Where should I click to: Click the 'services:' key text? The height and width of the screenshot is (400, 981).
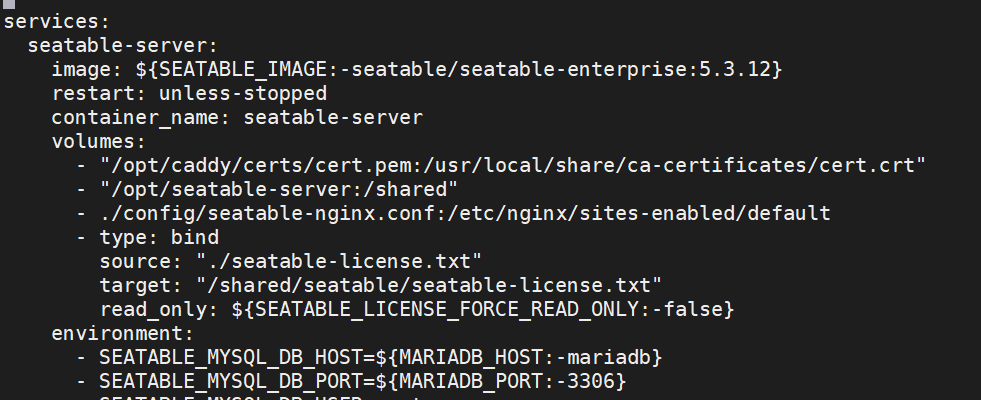57,22
